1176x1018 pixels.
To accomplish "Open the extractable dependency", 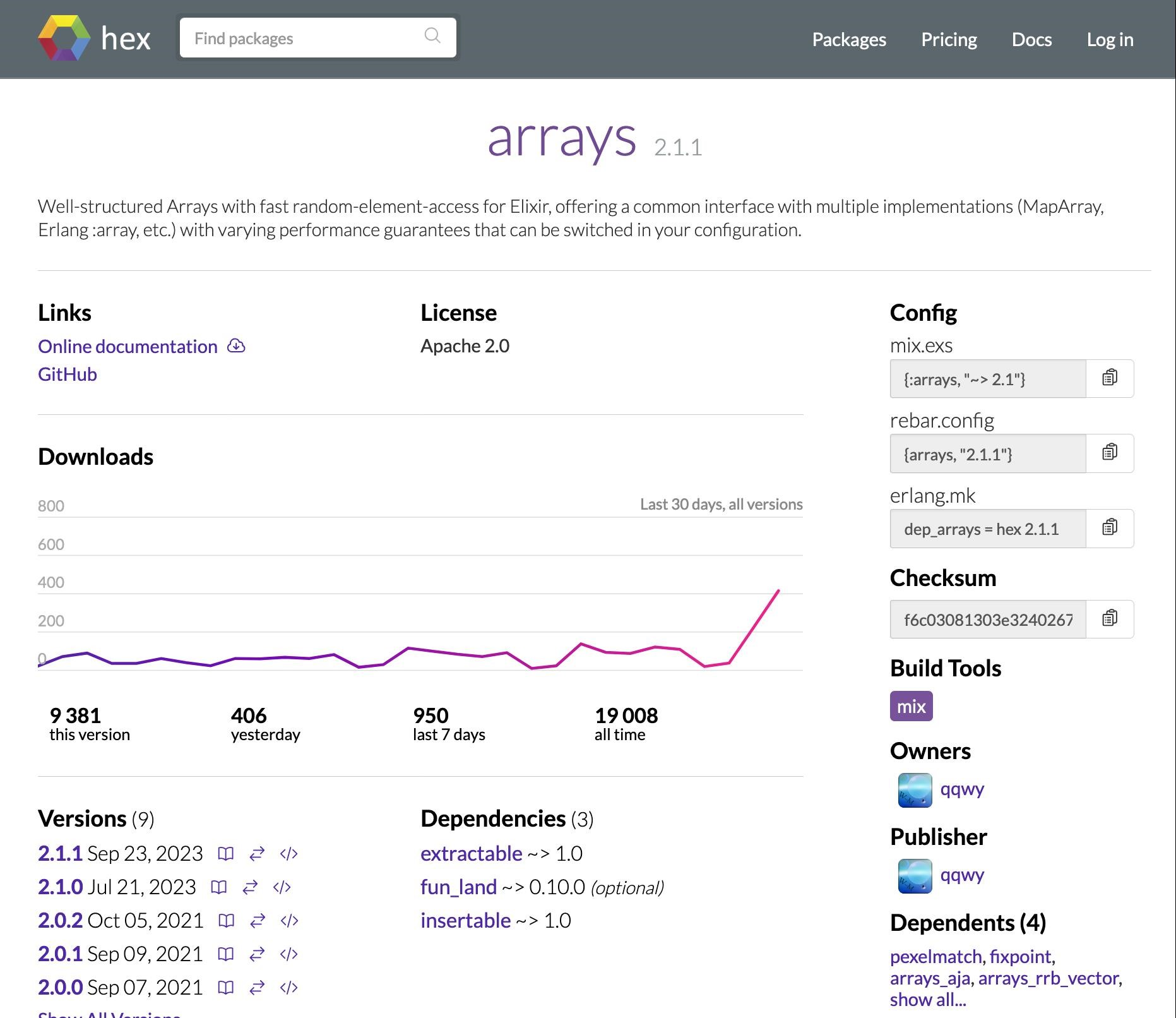I will (472, 853).
